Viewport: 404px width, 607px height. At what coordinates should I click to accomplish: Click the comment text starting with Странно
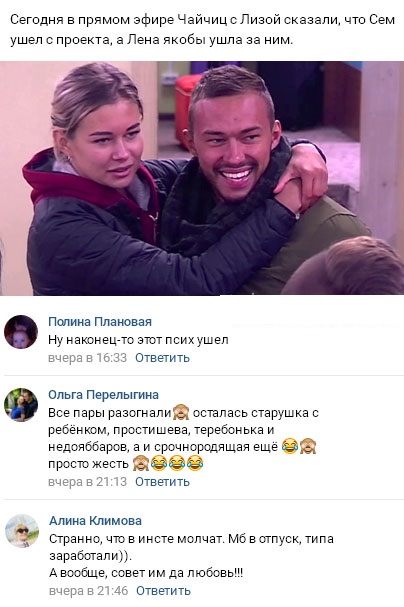191,556
